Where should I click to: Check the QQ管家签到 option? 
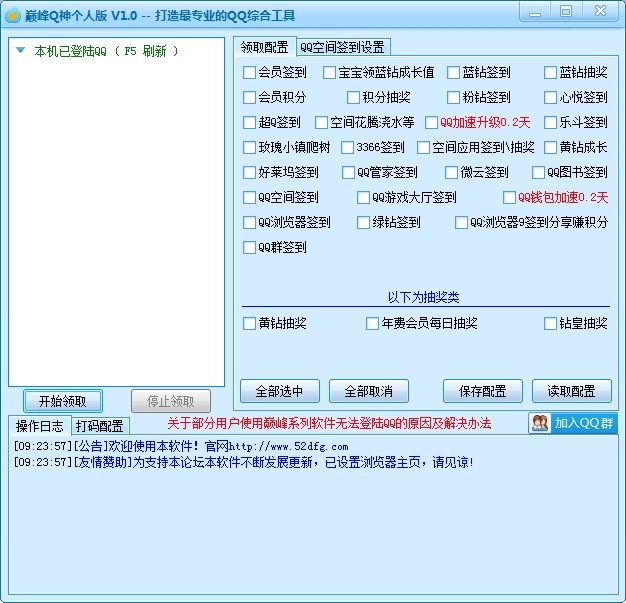click(x=348, y=173)
